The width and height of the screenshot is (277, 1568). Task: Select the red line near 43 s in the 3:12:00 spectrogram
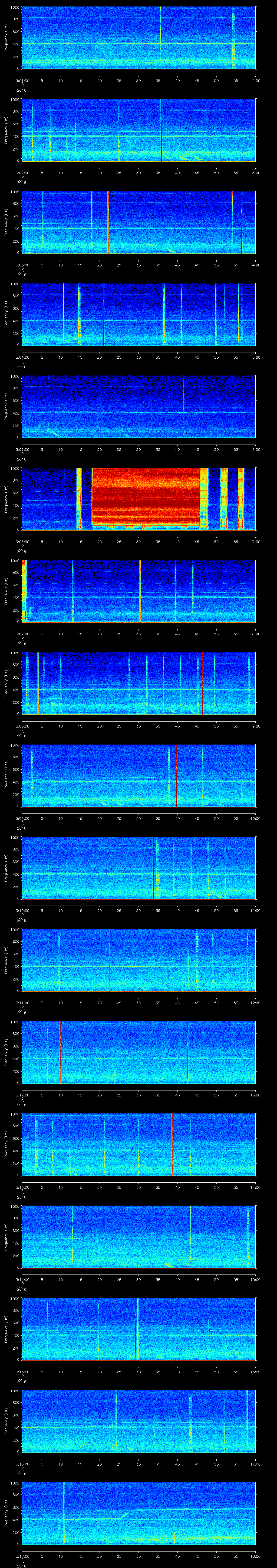click(x=187, y=1052)
